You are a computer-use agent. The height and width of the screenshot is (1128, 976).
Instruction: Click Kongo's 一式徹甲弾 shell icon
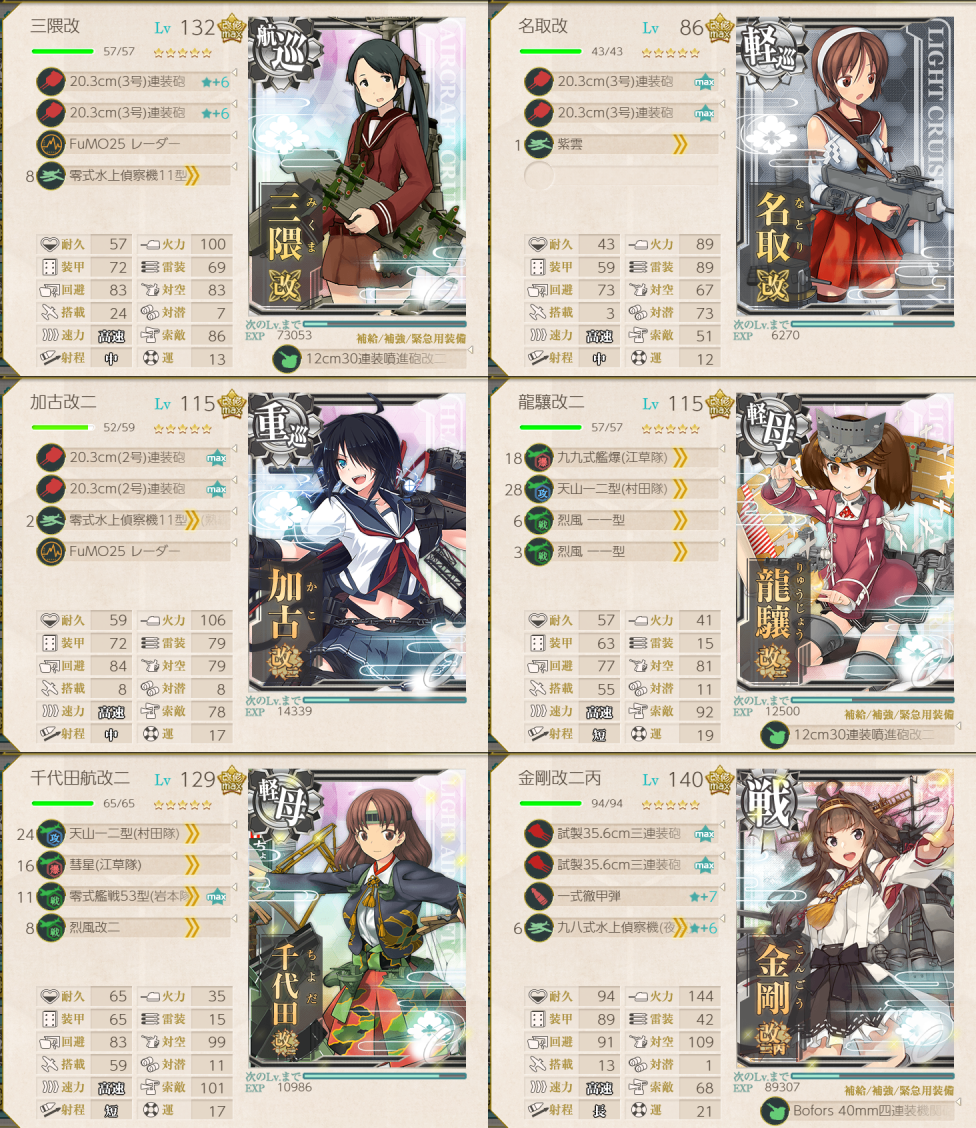click(539, 896)
